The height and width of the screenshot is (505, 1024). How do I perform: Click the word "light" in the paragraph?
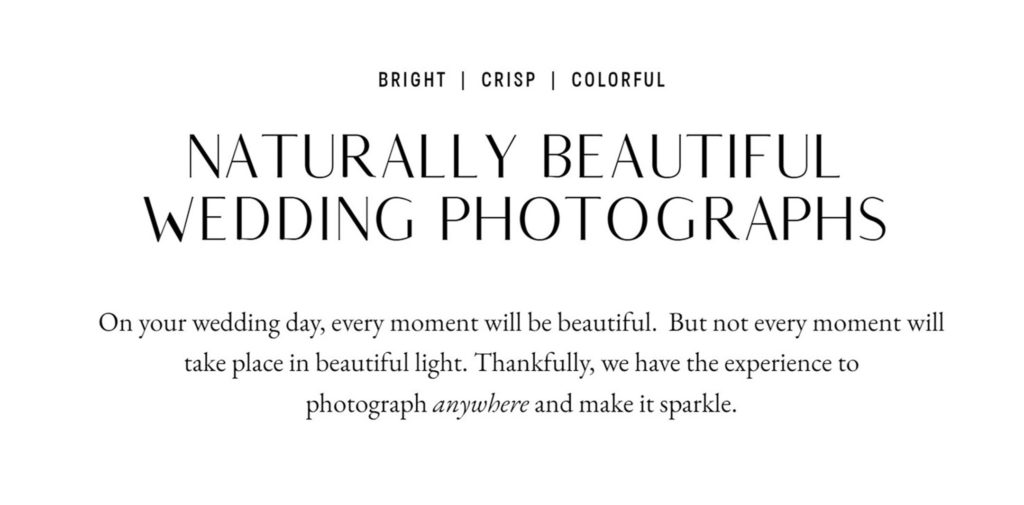tap(443, 366)
